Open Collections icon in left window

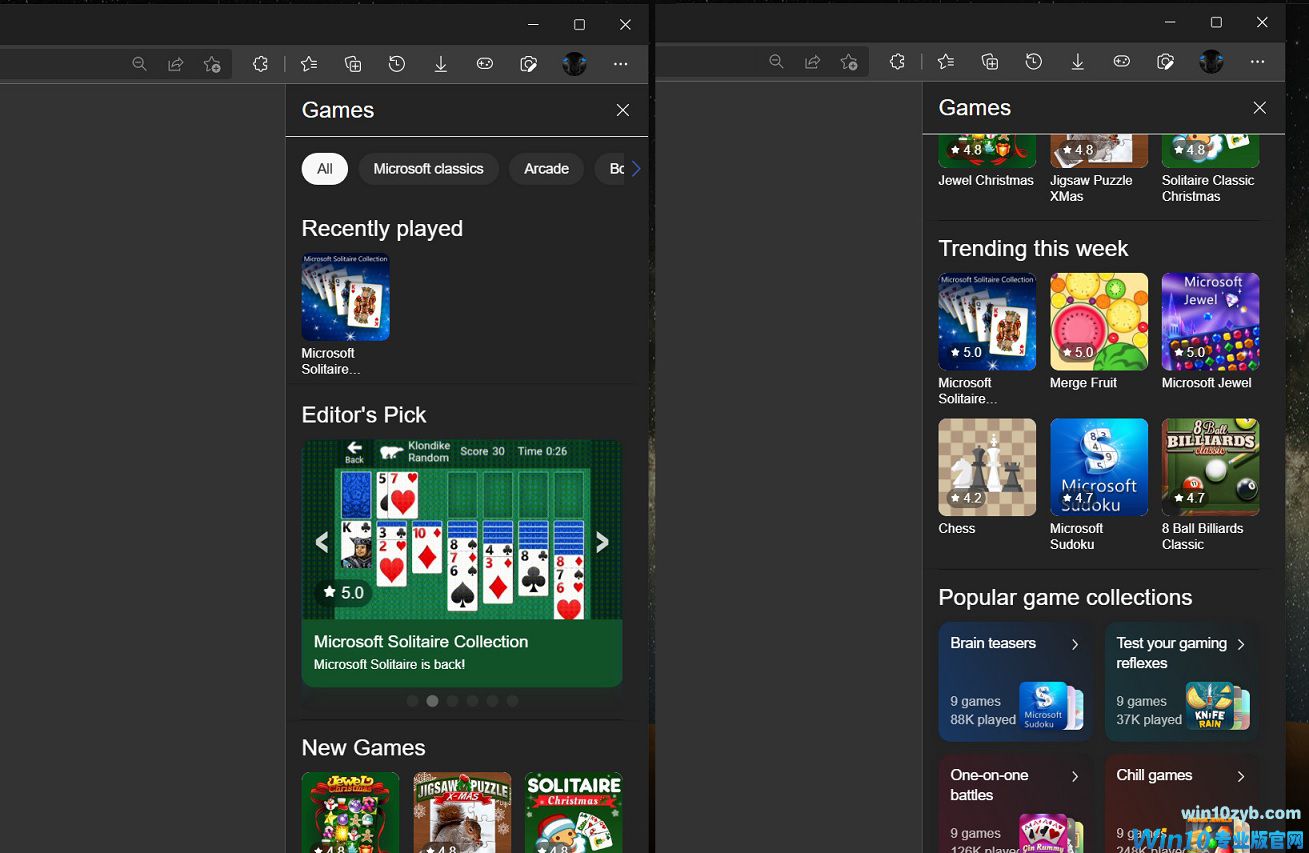click(353, 64)
